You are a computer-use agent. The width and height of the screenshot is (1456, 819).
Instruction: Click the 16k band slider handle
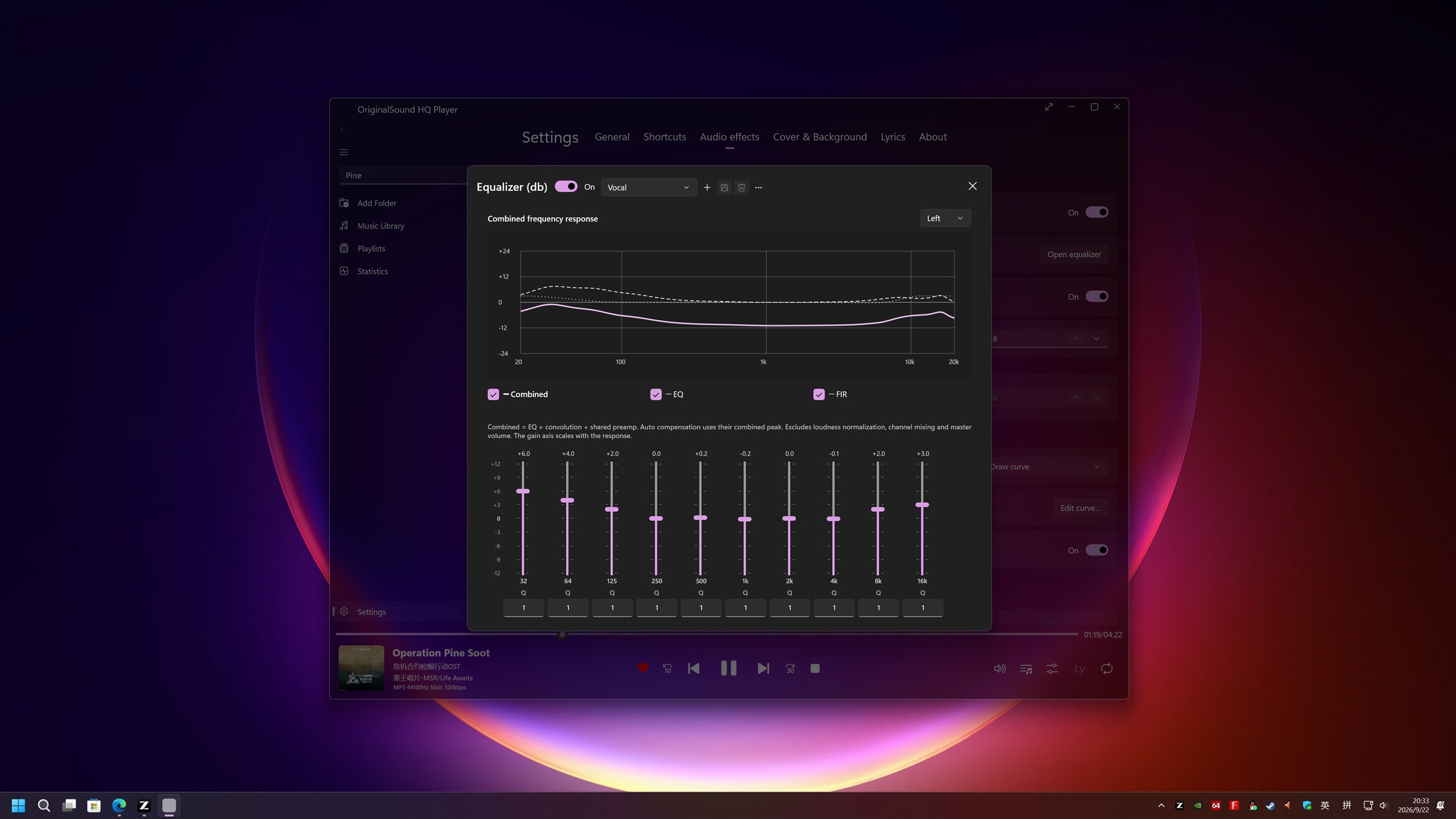(923, 504)
